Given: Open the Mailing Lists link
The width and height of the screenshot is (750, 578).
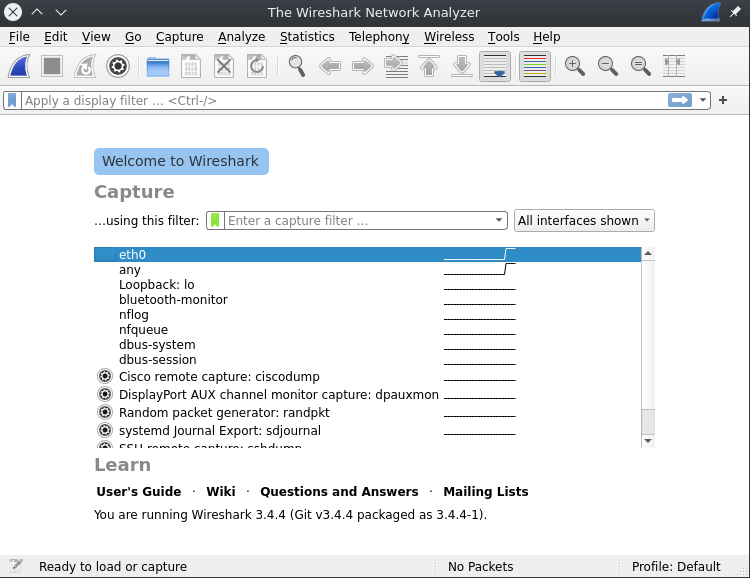Looking at the screenshot, I should 485,491.
